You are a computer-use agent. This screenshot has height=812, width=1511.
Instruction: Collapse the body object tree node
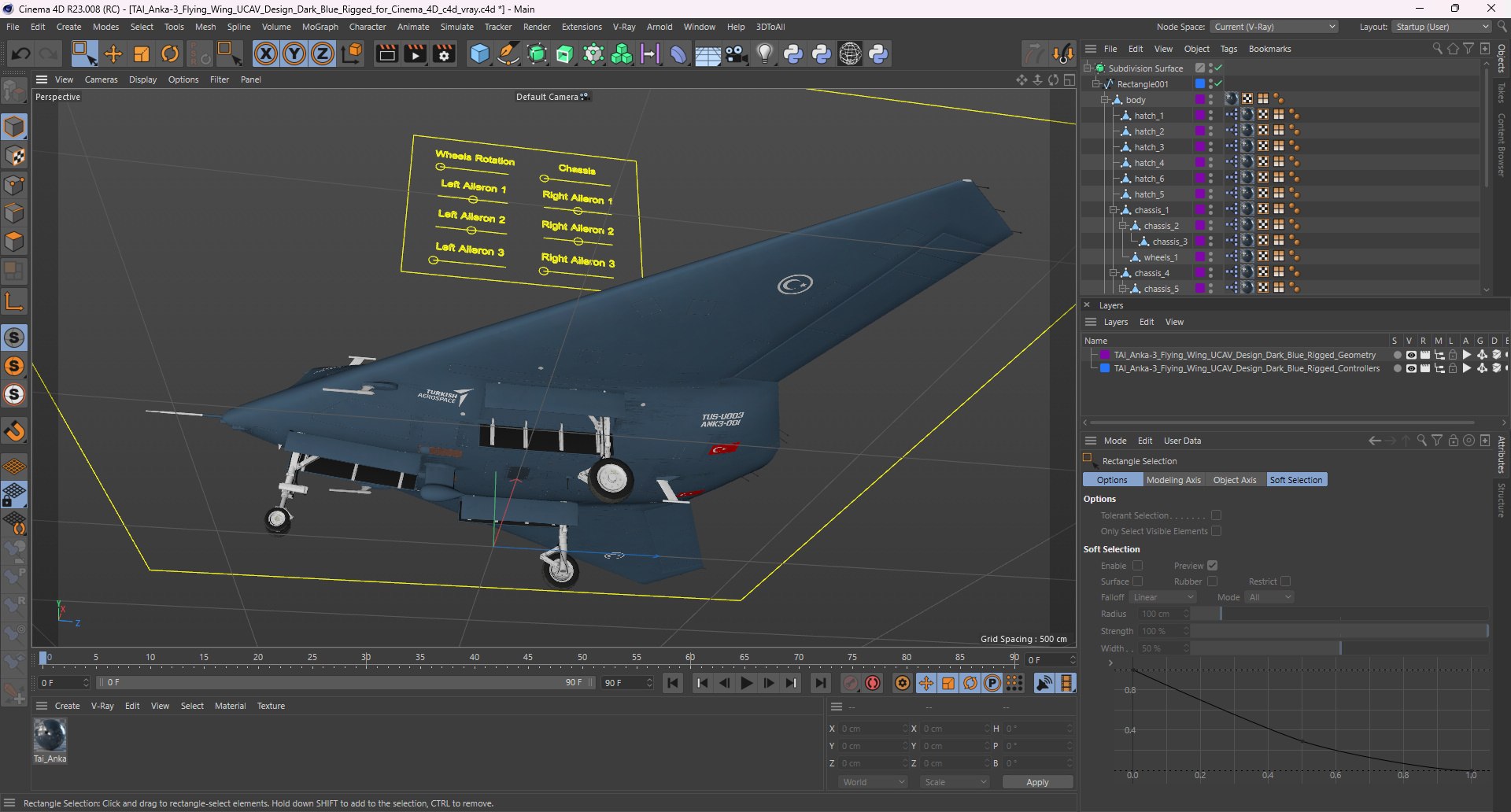1104,100
